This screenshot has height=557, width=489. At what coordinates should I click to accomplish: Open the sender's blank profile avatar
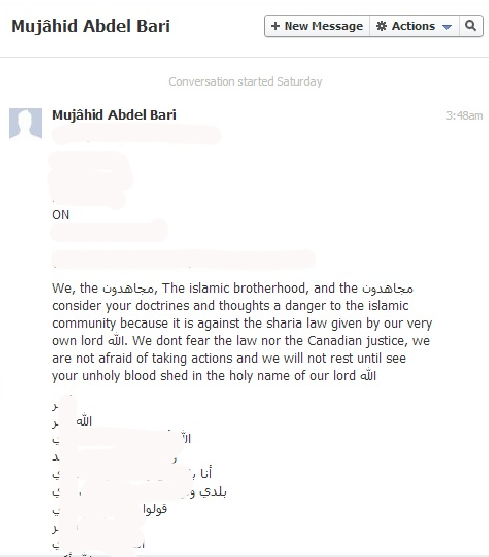click(25, 123)
